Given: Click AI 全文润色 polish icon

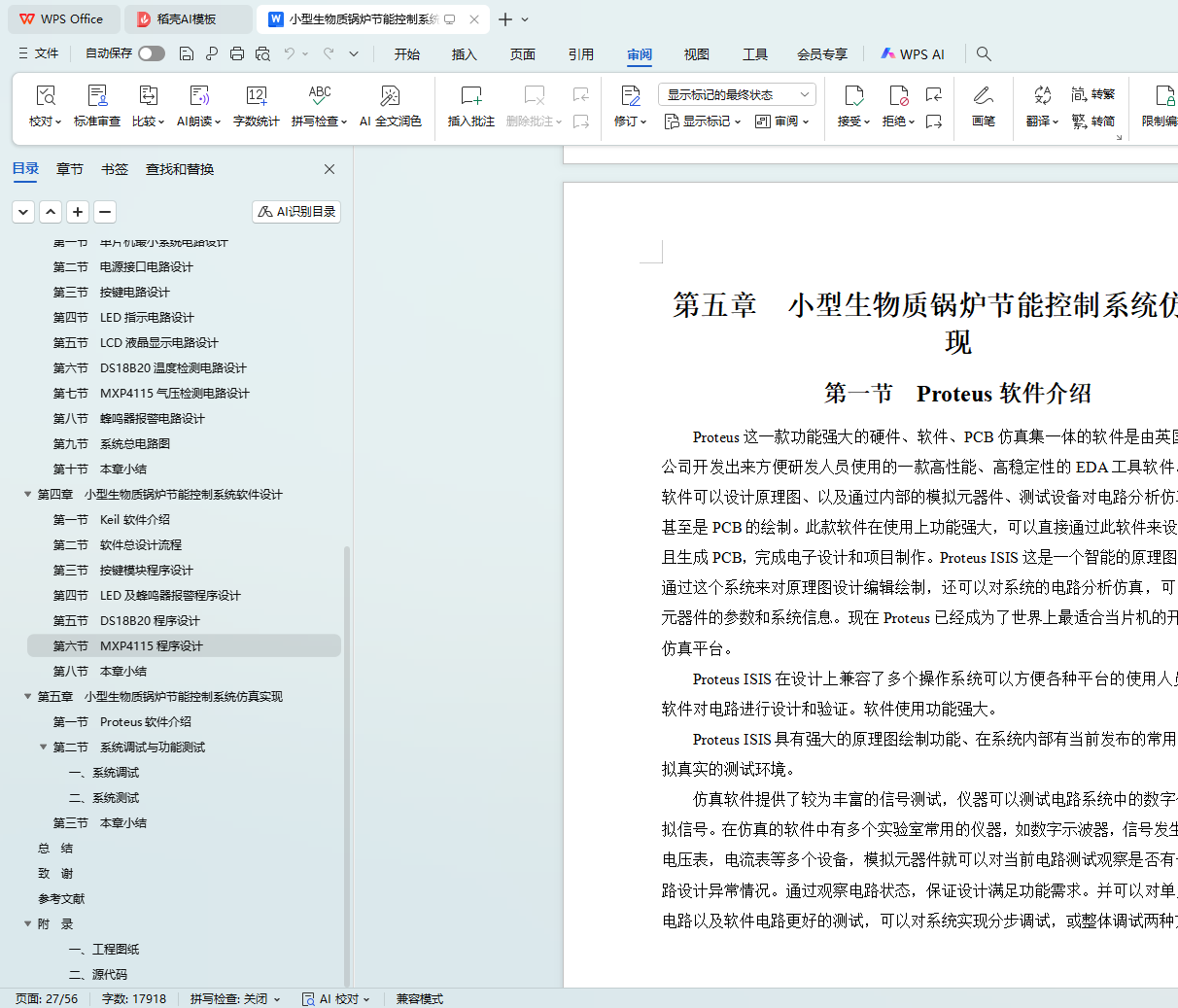Looking at the screenshot, I should tap(390, 96).
